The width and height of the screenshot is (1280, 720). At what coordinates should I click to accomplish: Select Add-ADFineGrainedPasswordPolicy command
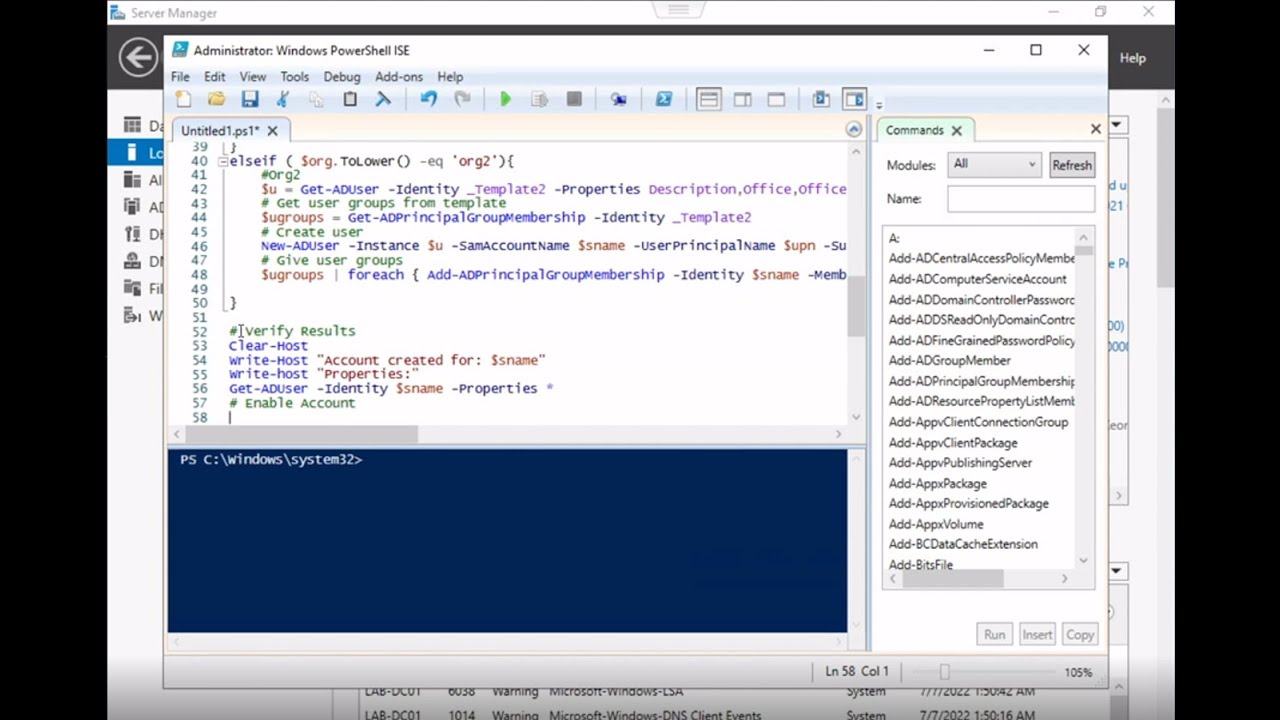[x=982, y=341]
